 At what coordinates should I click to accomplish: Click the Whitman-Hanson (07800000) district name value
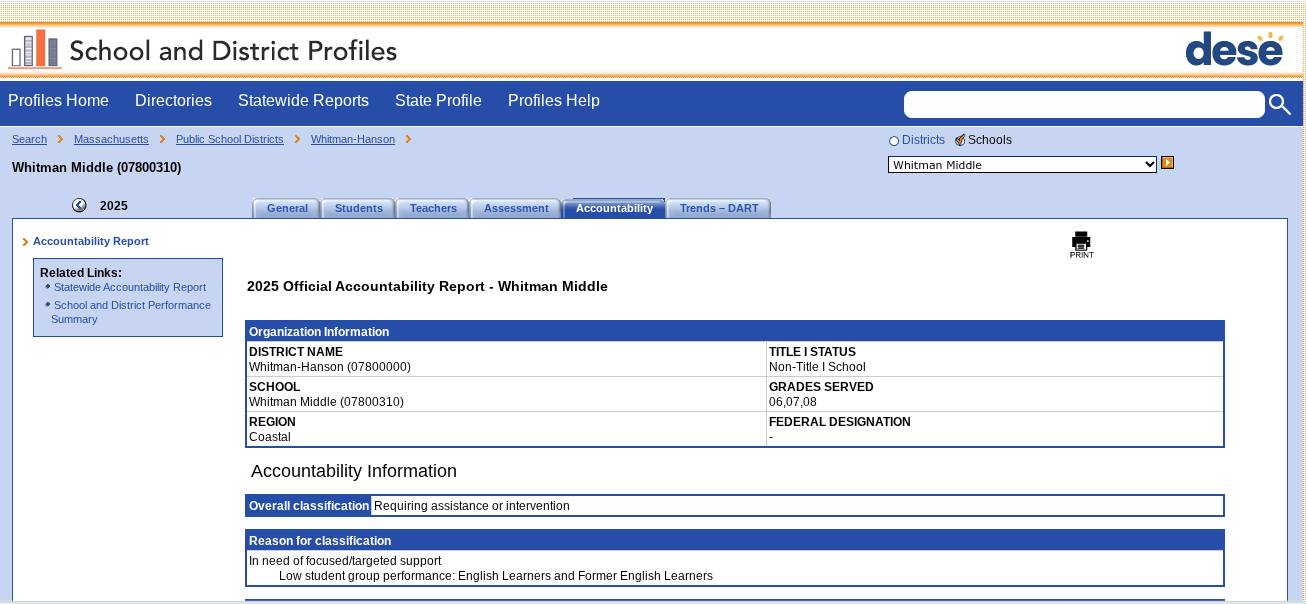point(330,367)
